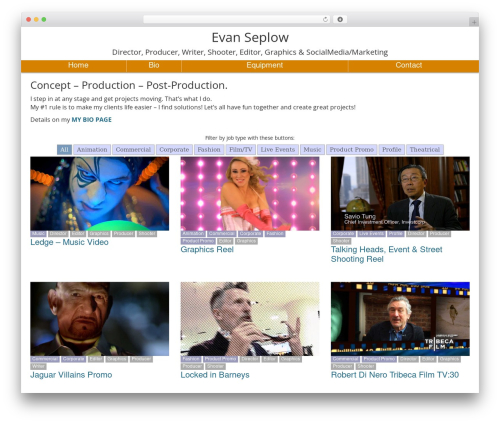This screenshot has height=423, width=500.
Task: Open the Graphics Reel title link
Action: click(x=207, y=250)
